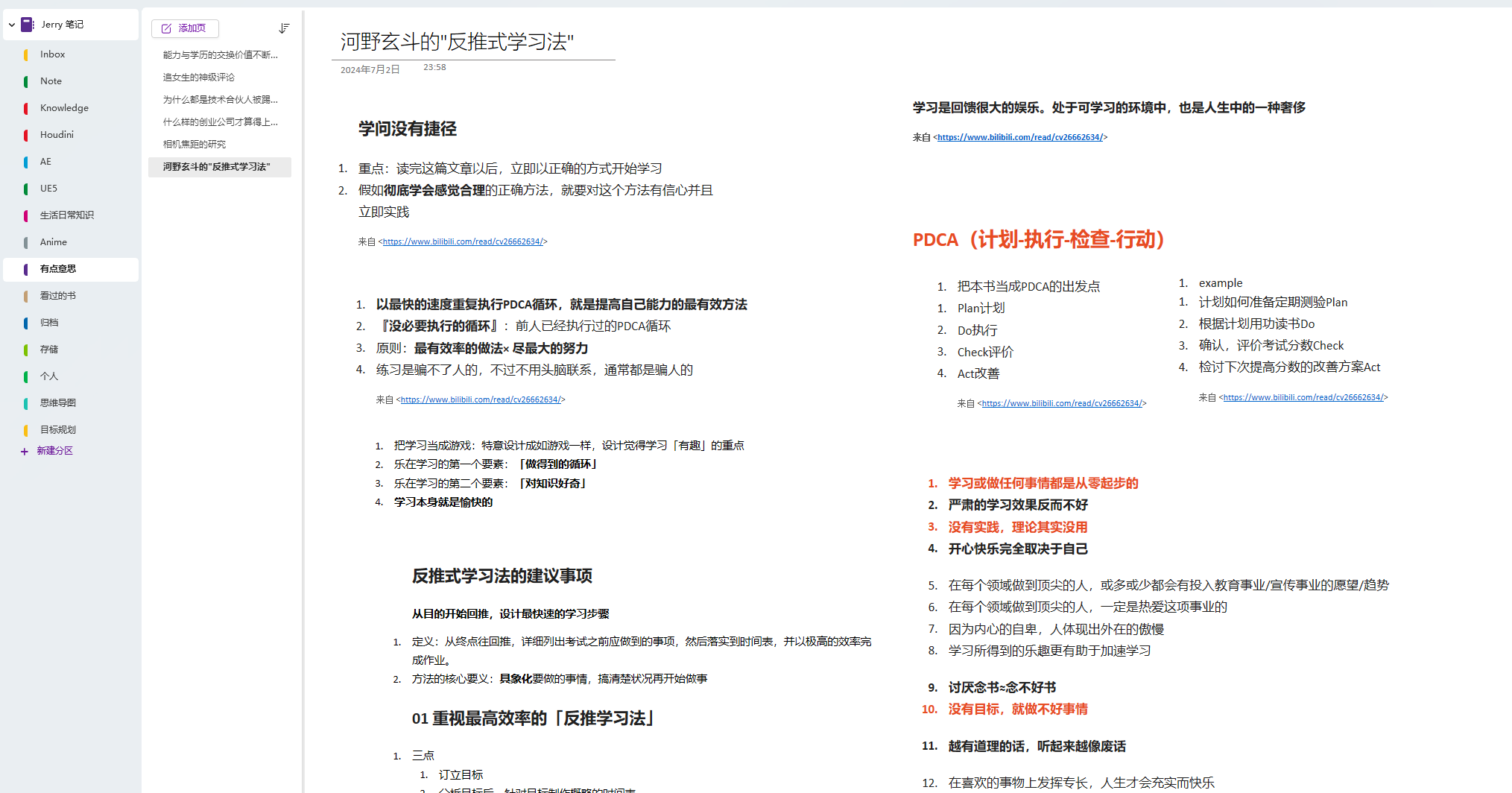The image size is (1512, 793).
Task: Open the 目标规划 section
Action: tap(58, 430)
